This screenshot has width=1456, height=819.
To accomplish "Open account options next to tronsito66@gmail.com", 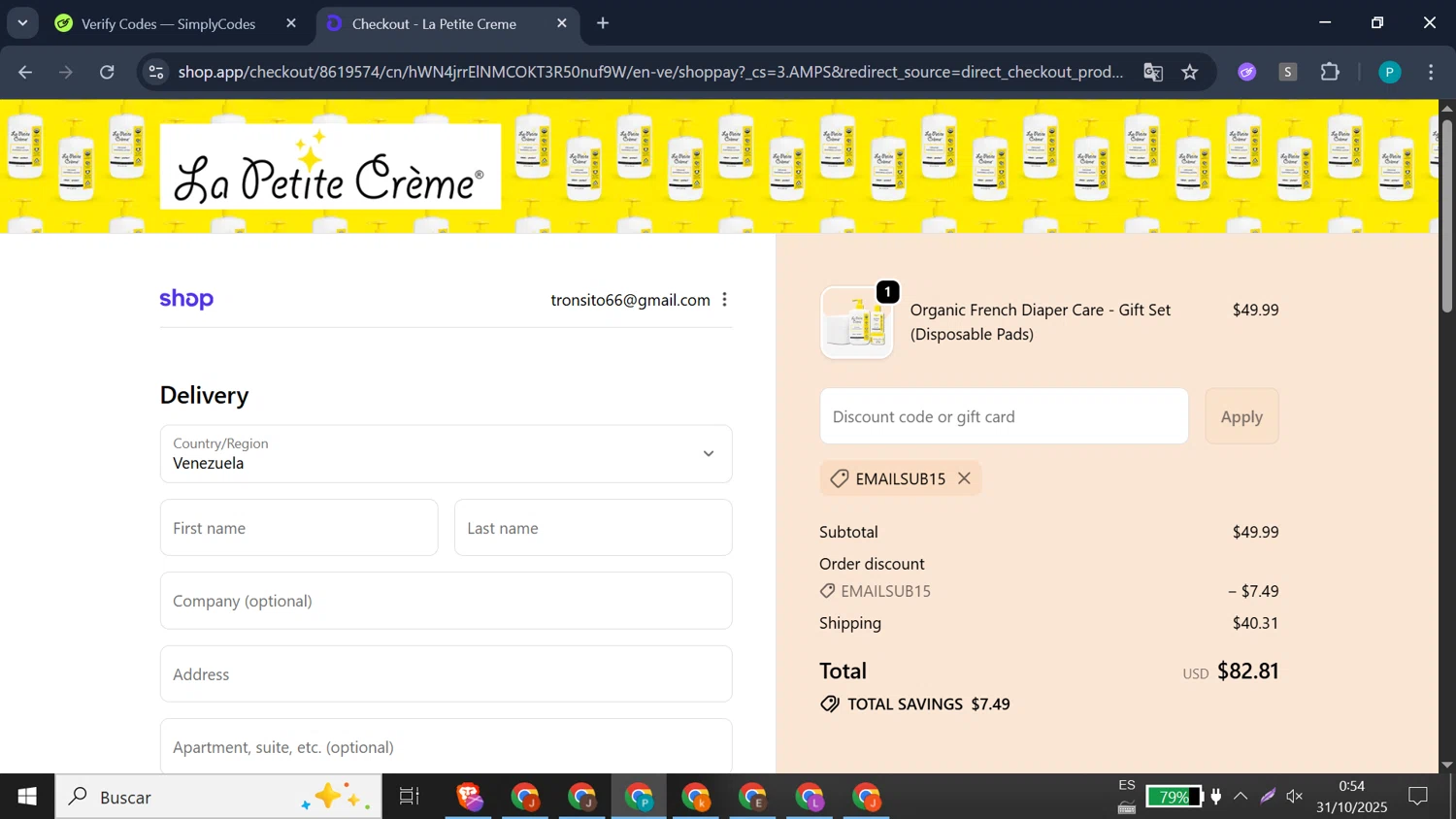I will tap(724, 300).
